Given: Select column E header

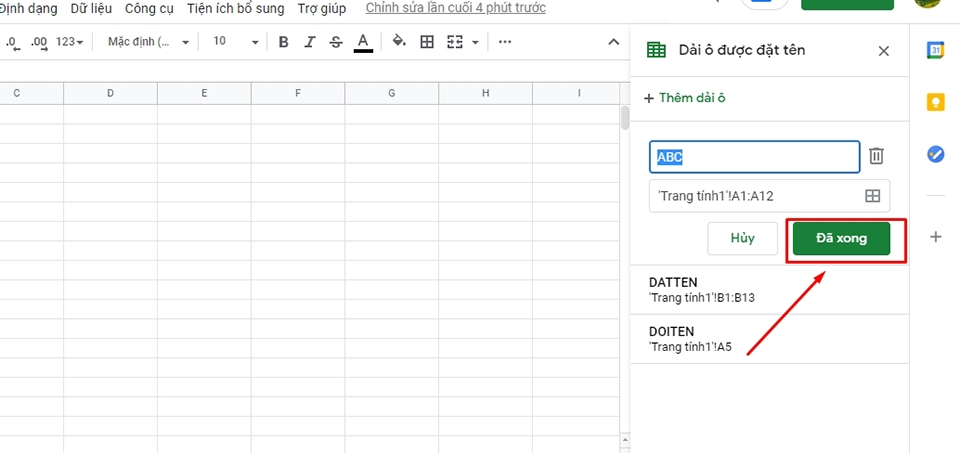Looking at the screenshot, I should coord(204,93).
